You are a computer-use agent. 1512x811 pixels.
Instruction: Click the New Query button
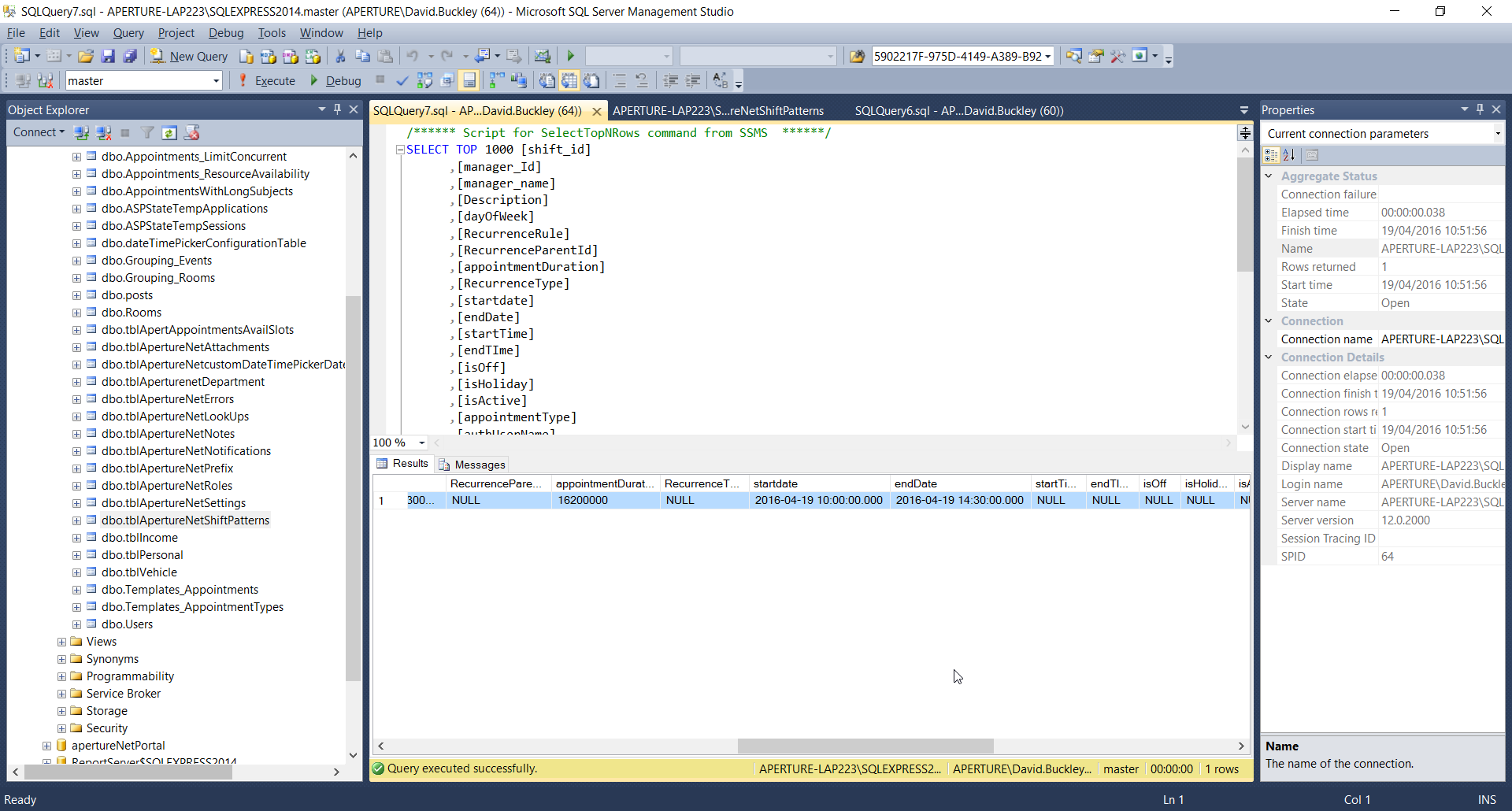pos(189,57)
